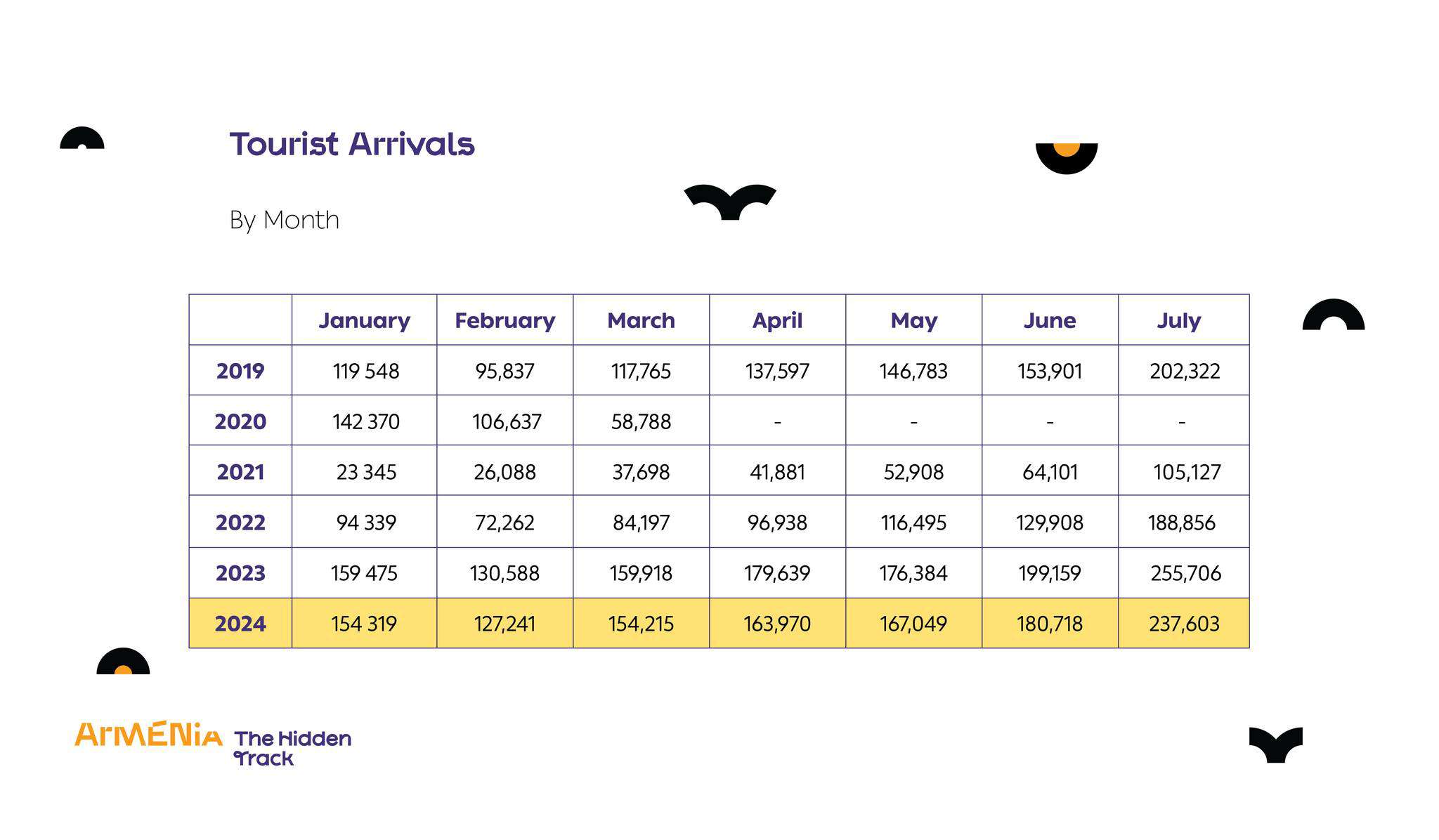Select the cell showing 255,706

pyautogui.click(x=1185, y=573)
